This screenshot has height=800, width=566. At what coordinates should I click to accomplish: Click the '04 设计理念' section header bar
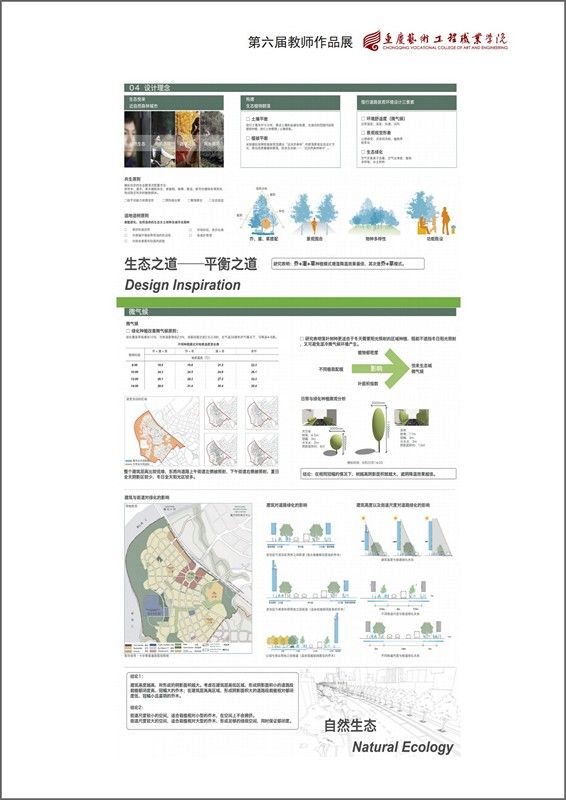290,88
